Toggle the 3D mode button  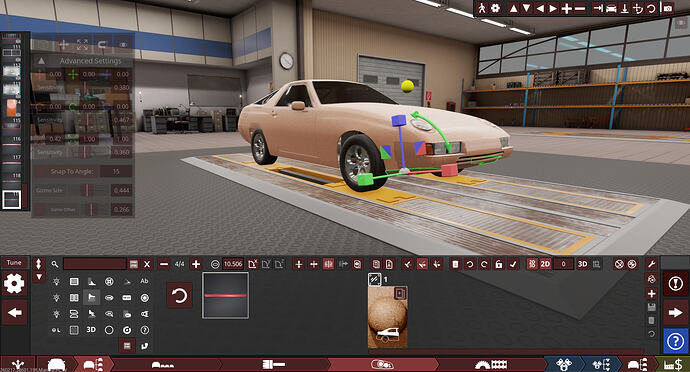[582, 264]
